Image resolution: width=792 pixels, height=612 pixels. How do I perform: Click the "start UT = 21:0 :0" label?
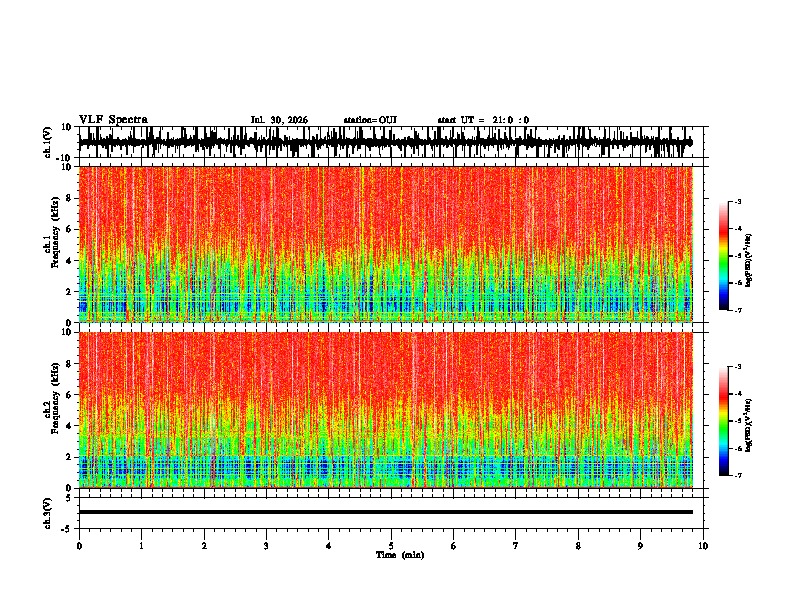(x=483, y=120)
